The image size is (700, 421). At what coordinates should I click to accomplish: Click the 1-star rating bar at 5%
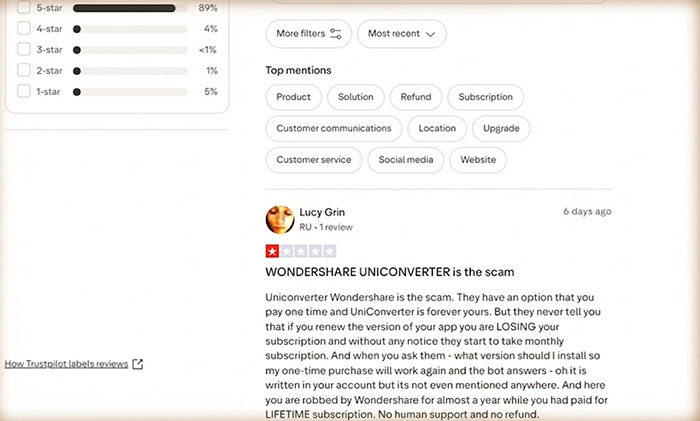point(130,92)
